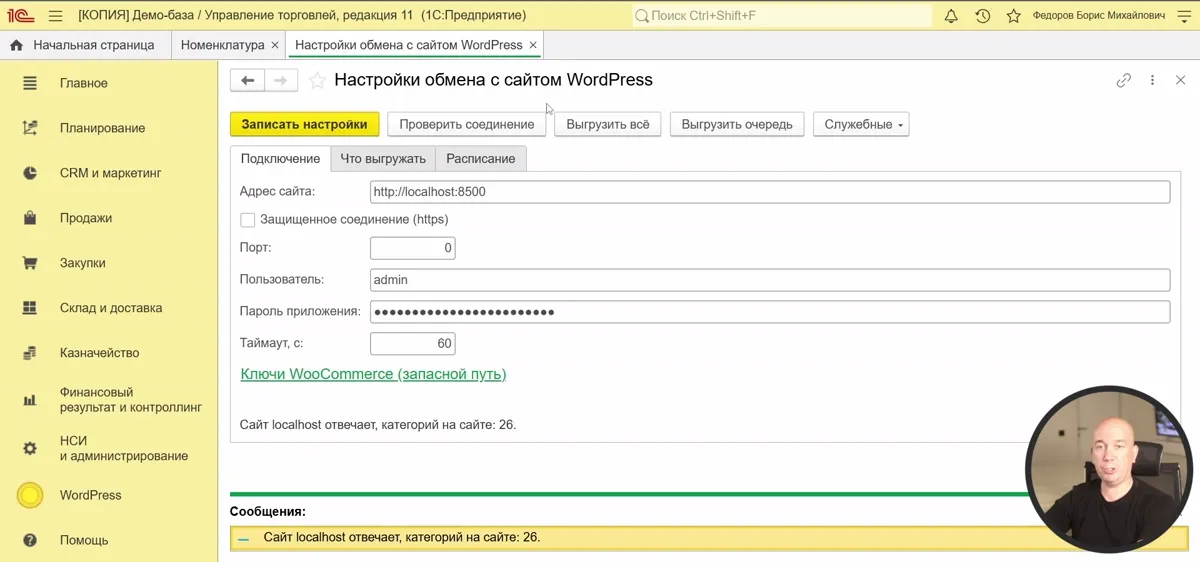Click the Склад и доставка icon
The height and width of the screenshot is (562, 1200).
[x=30, y=308]
